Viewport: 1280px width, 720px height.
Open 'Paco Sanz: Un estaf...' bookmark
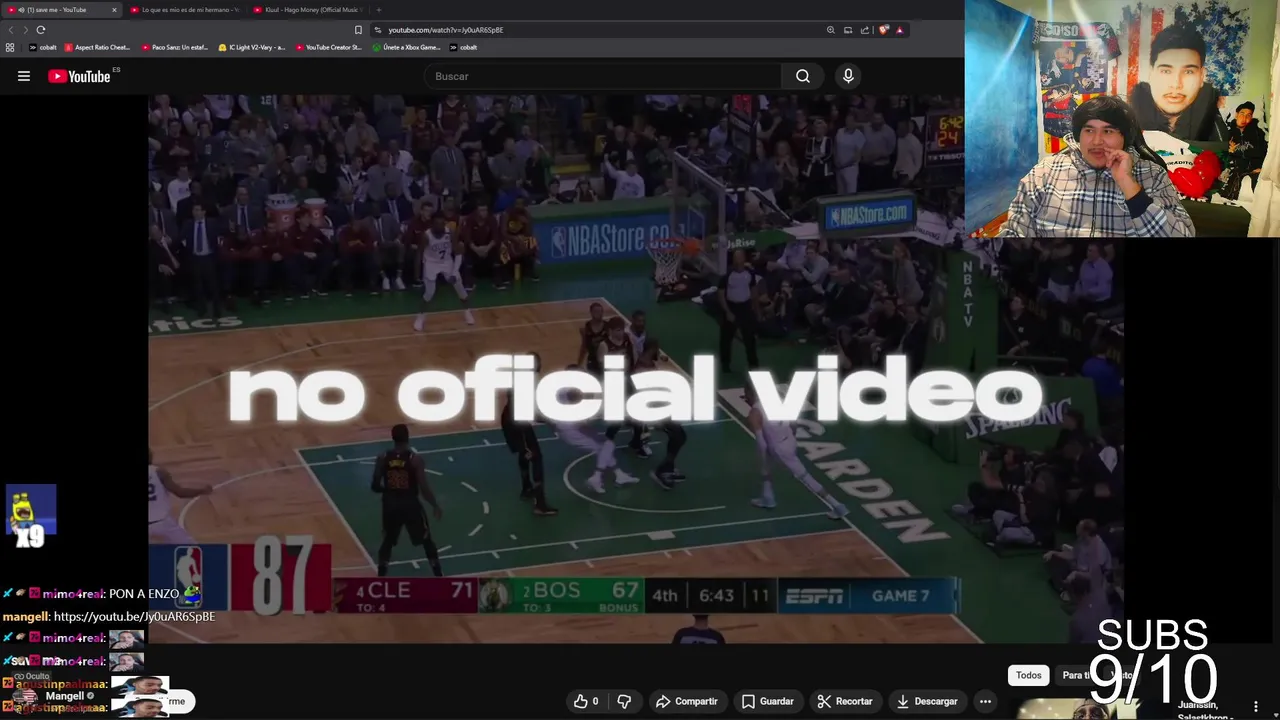point(173,47)
